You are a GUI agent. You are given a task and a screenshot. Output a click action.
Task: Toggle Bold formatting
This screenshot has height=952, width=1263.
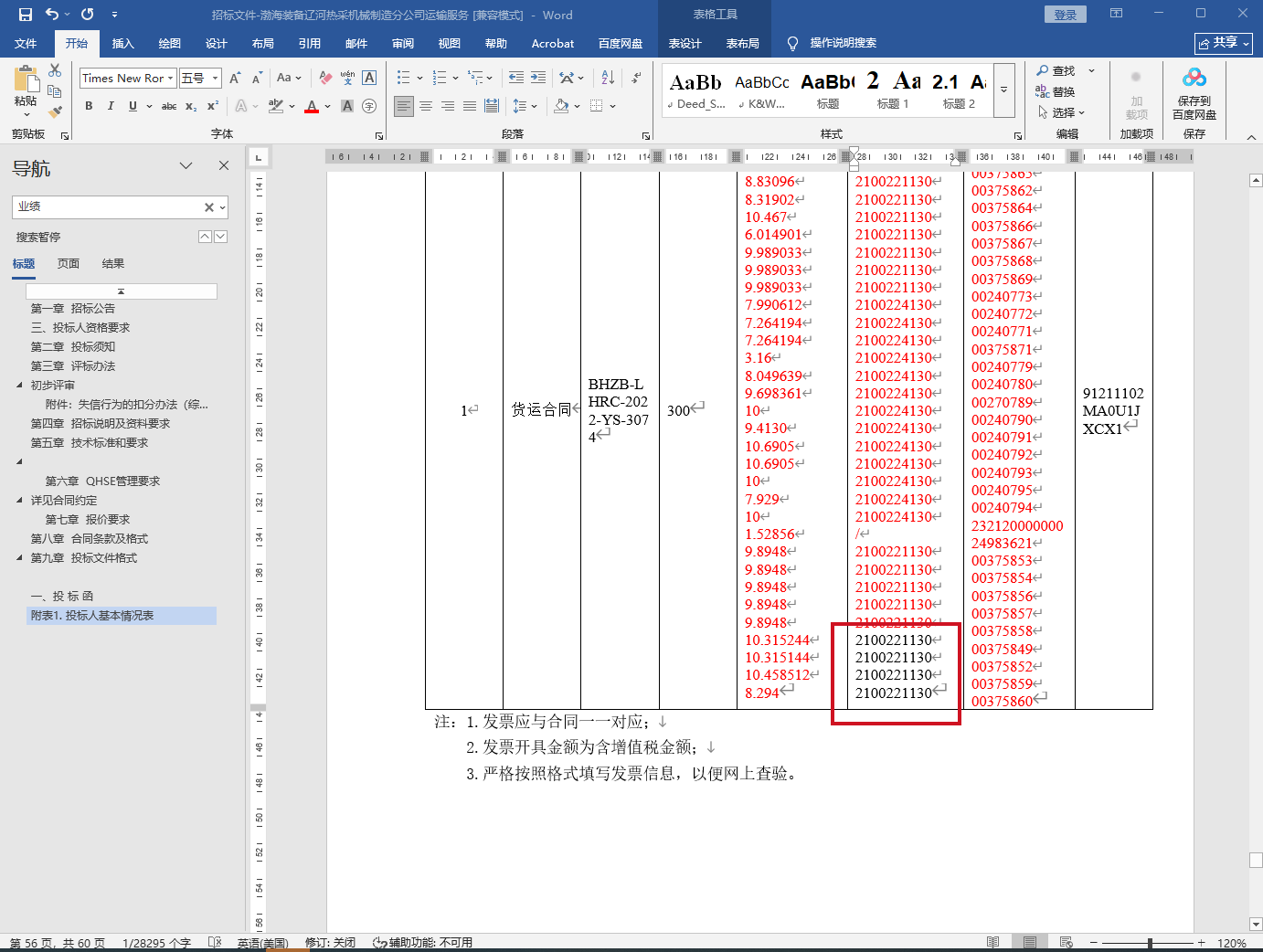pyautogui.click(x=89, y=106)
